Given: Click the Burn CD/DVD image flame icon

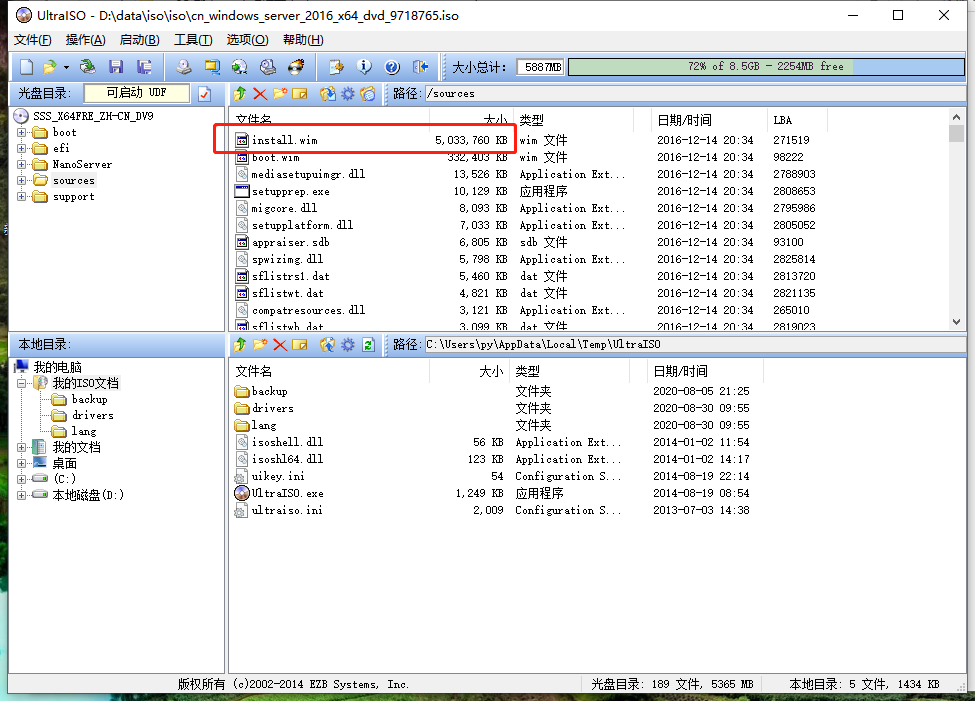Looking at the screenshot, I should pyautogui.click(x=296, y=67).
